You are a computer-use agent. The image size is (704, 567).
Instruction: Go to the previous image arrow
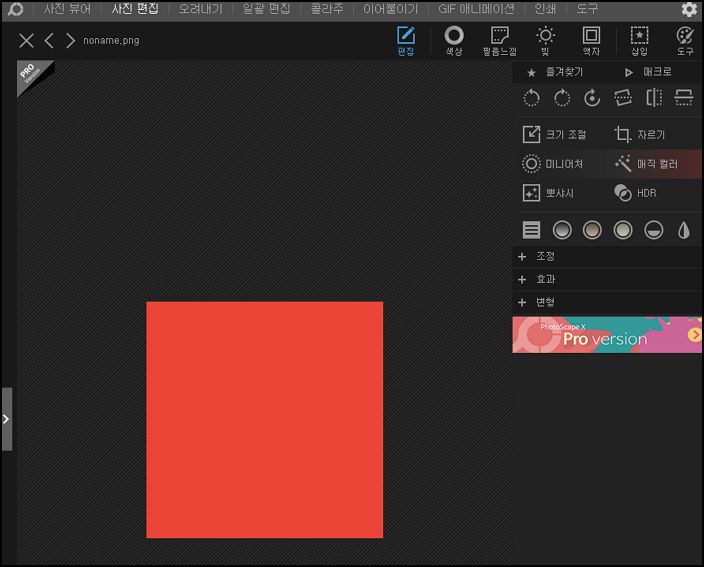point(49,41)
